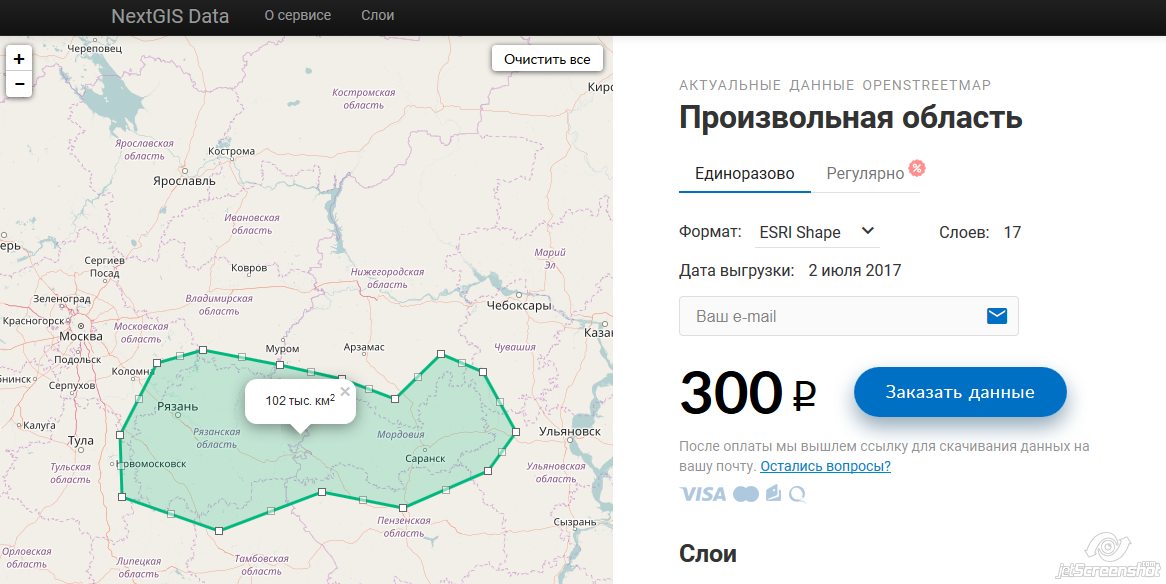Click the MasterCard payment logo
This screenshot has width=1166, height=584.
click(x=746, y=494)
